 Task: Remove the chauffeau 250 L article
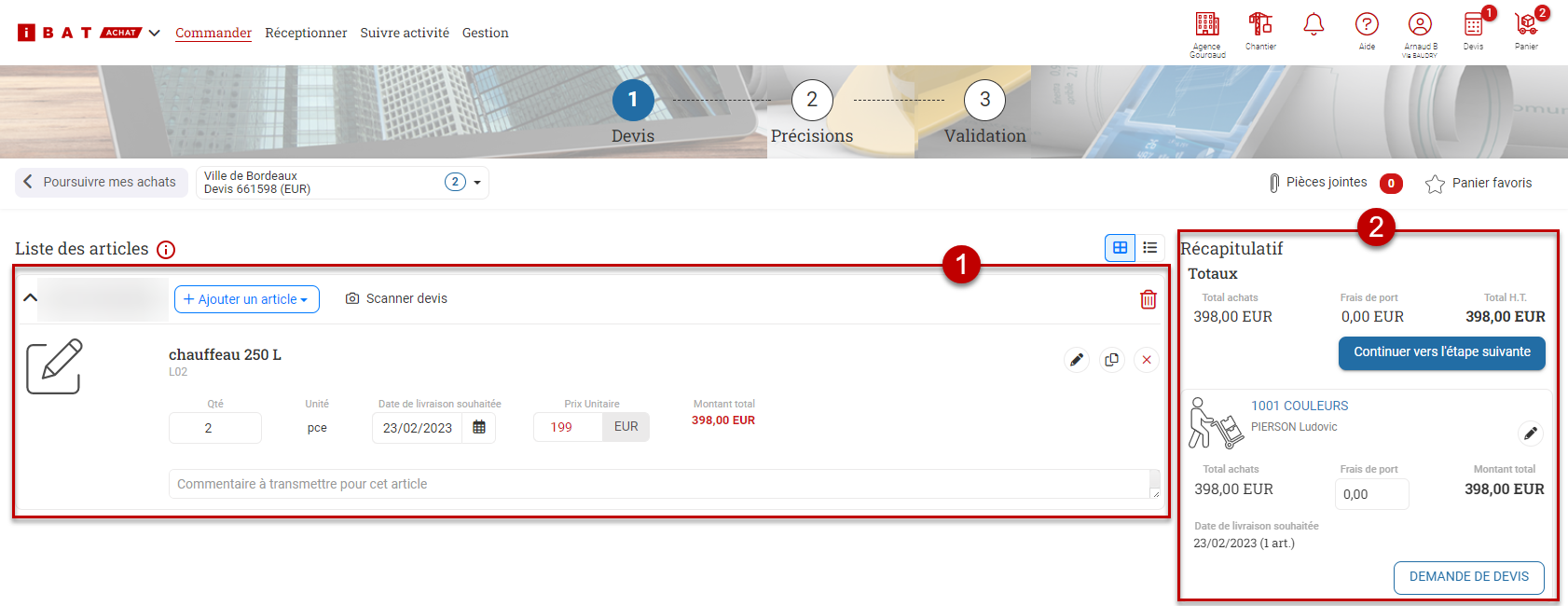pyautogui.click(x=1147, y=360)
